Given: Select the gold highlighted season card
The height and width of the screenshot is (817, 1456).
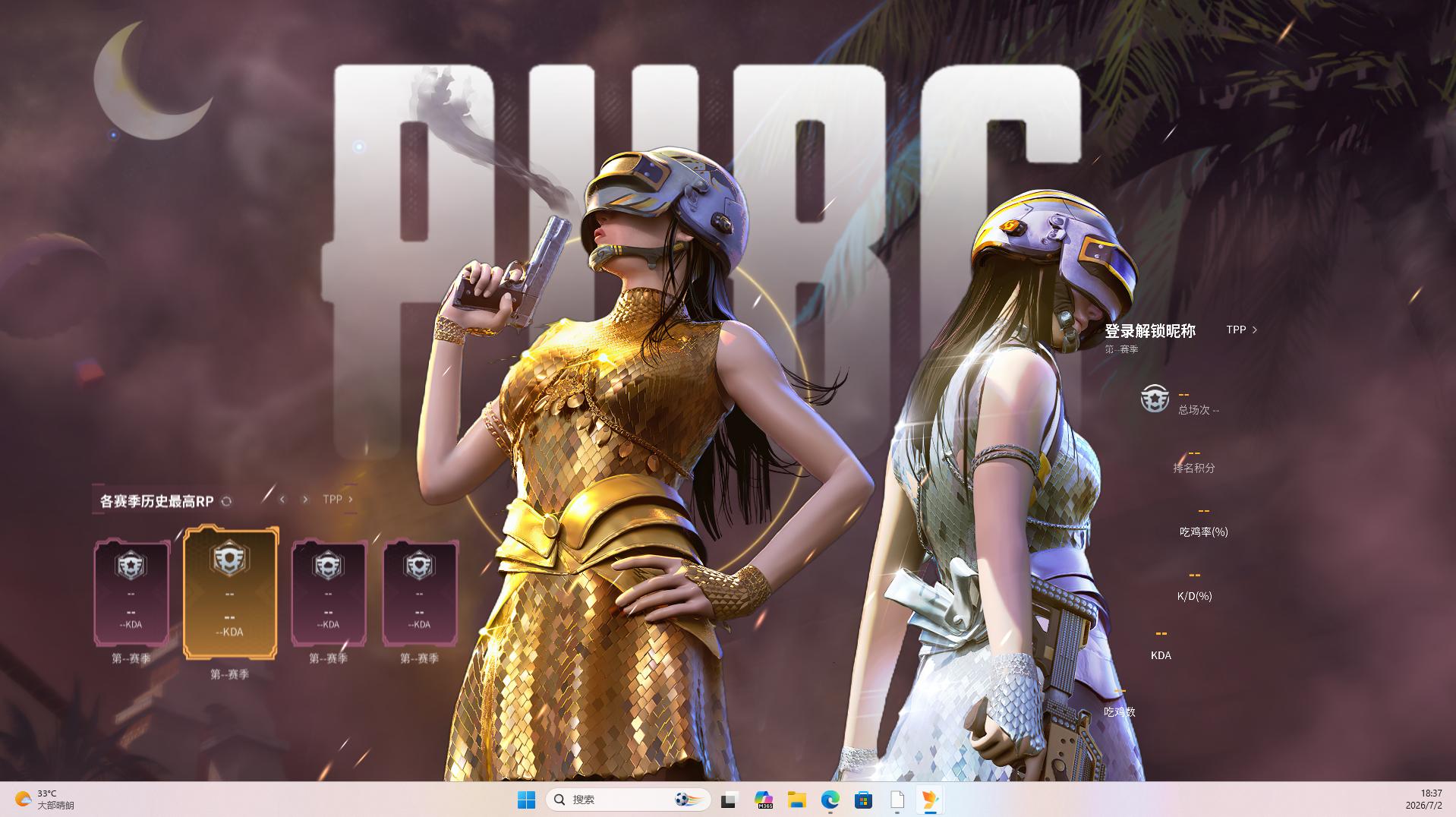Looking at the screenshot, I should pyautogui.click(x=230, y=592).
